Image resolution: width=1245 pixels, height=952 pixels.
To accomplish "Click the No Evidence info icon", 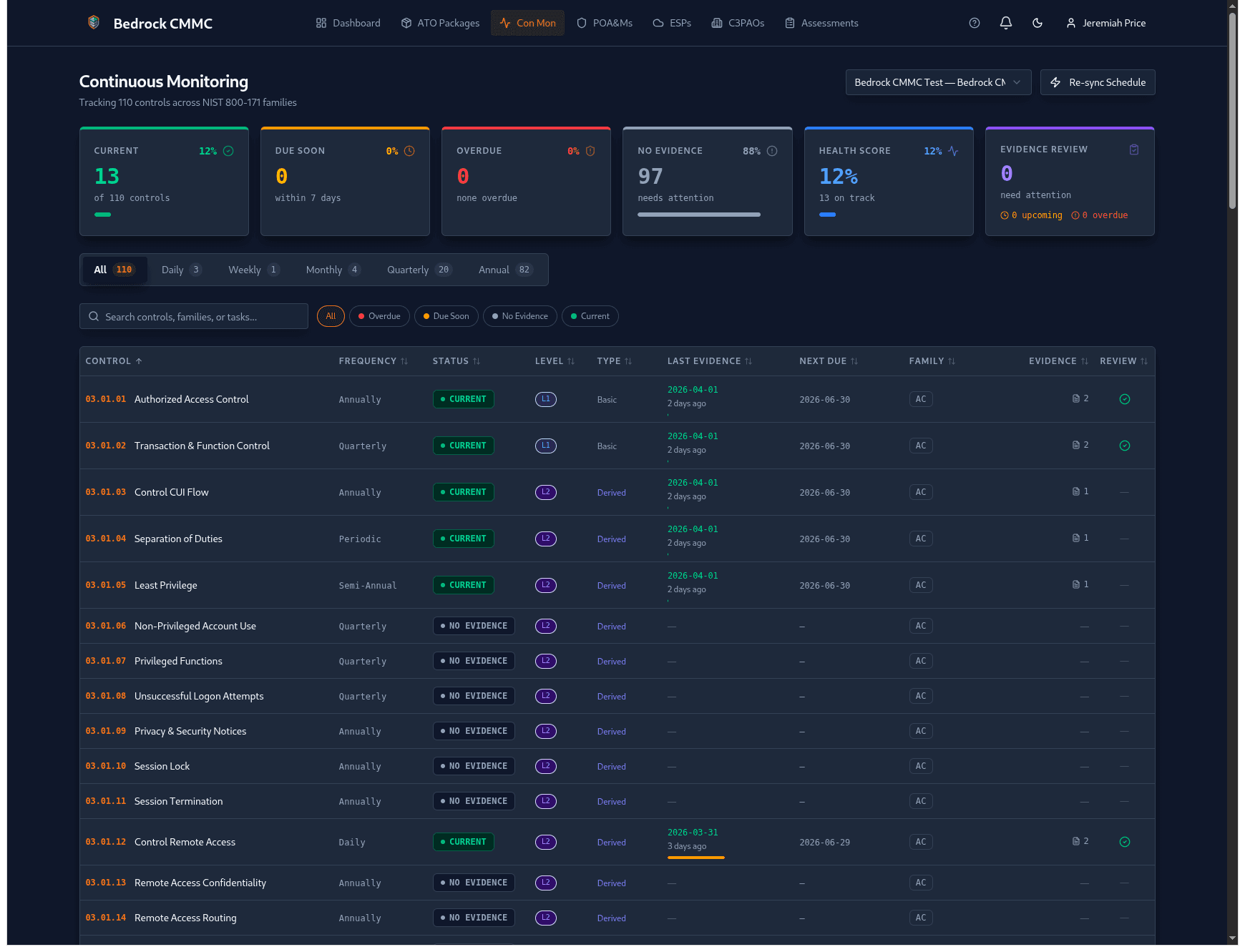I will pos(771,151).
